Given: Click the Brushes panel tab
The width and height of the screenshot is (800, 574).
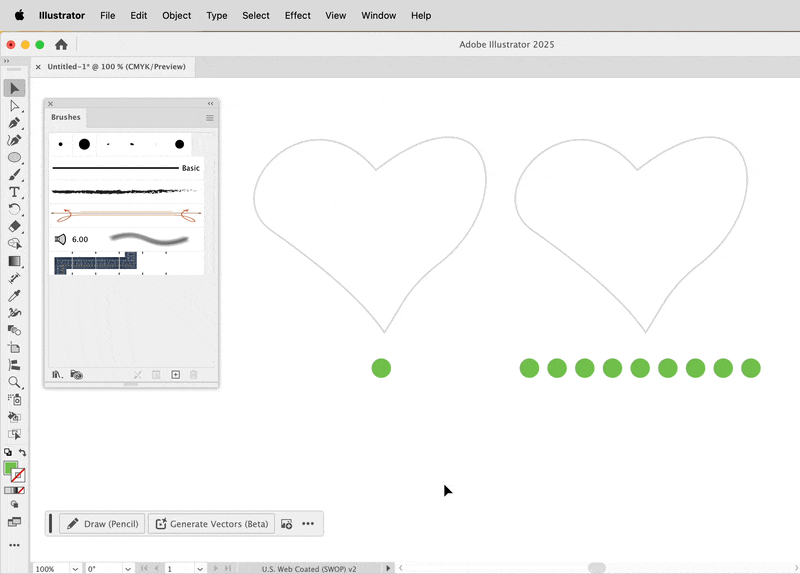Looking at the screenshot, I should (66, 117).
